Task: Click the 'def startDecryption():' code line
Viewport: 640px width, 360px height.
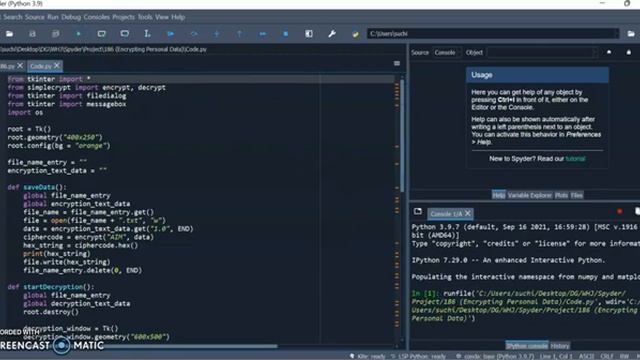Action: pos(51,287)
